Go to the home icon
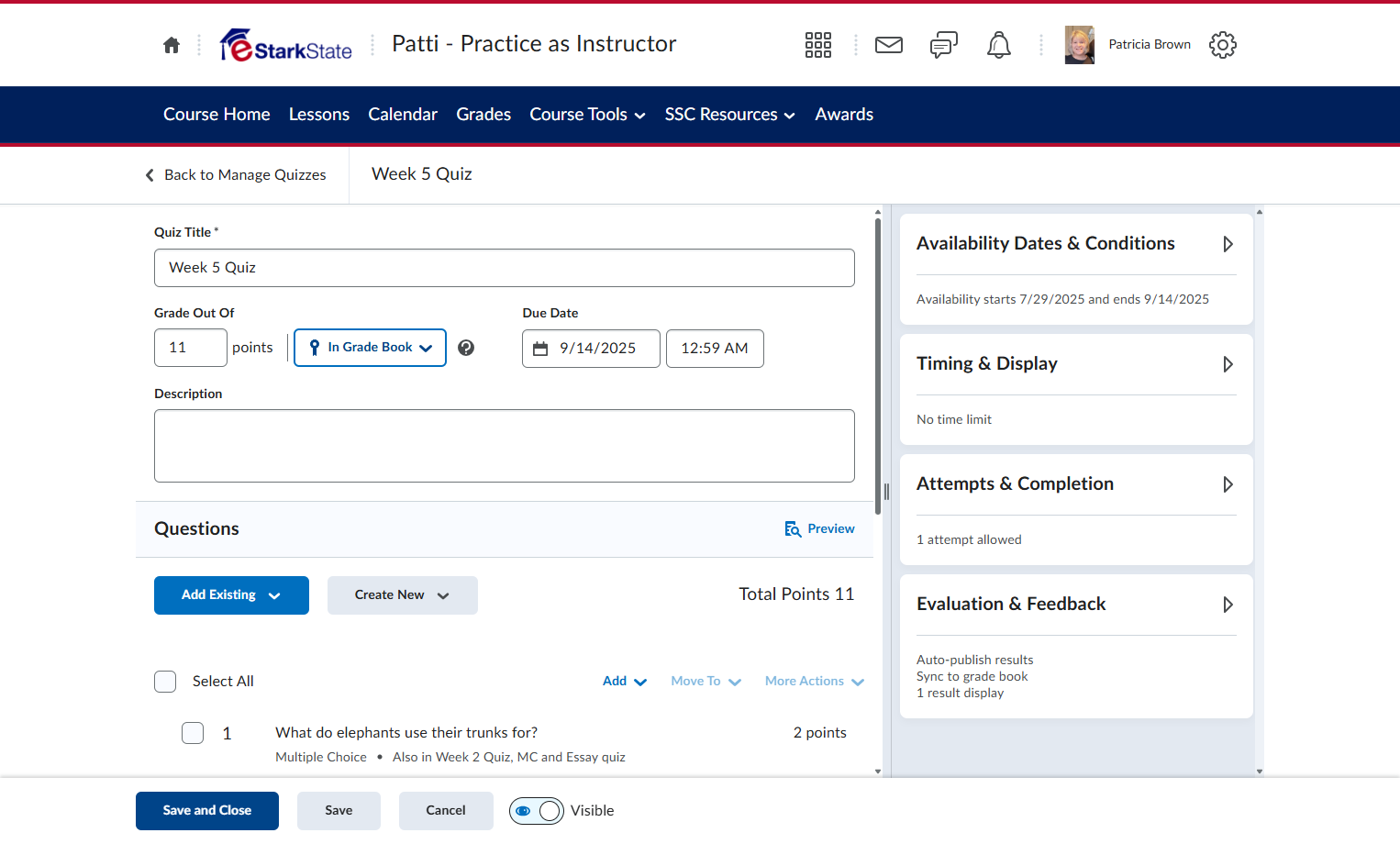1400x844 pixels. coord(172,45)
